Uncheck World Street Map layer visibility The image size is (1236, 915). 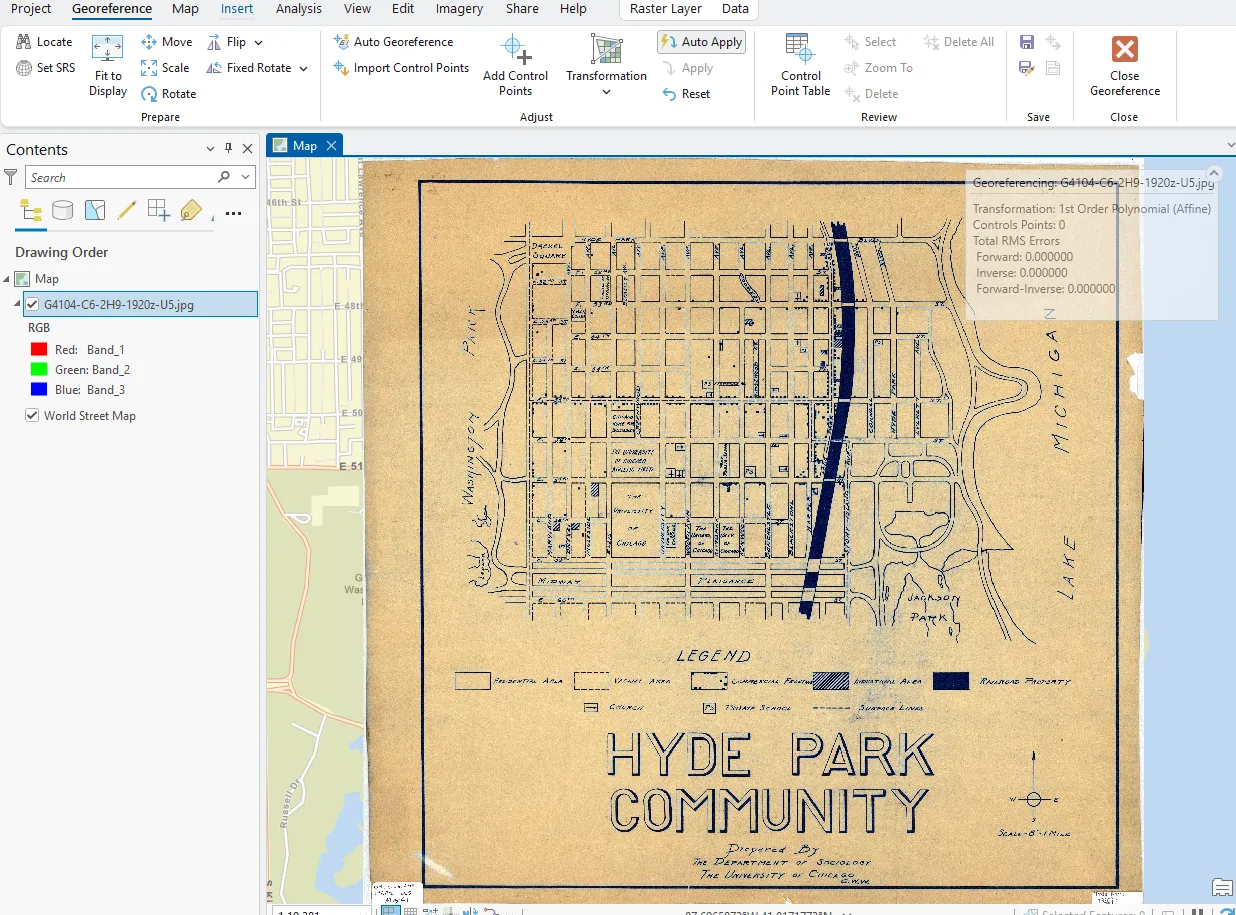pos(32,415)
